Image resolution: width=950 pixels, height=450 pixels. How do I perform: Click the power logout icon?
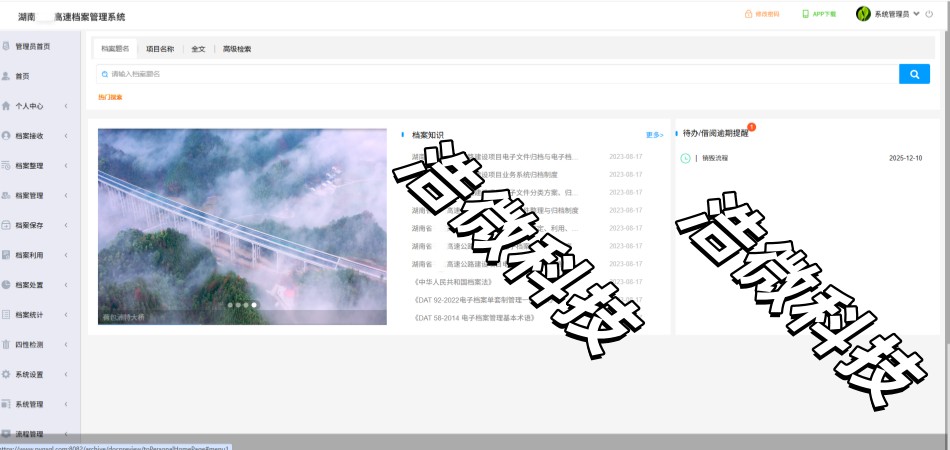pos(929,14)
